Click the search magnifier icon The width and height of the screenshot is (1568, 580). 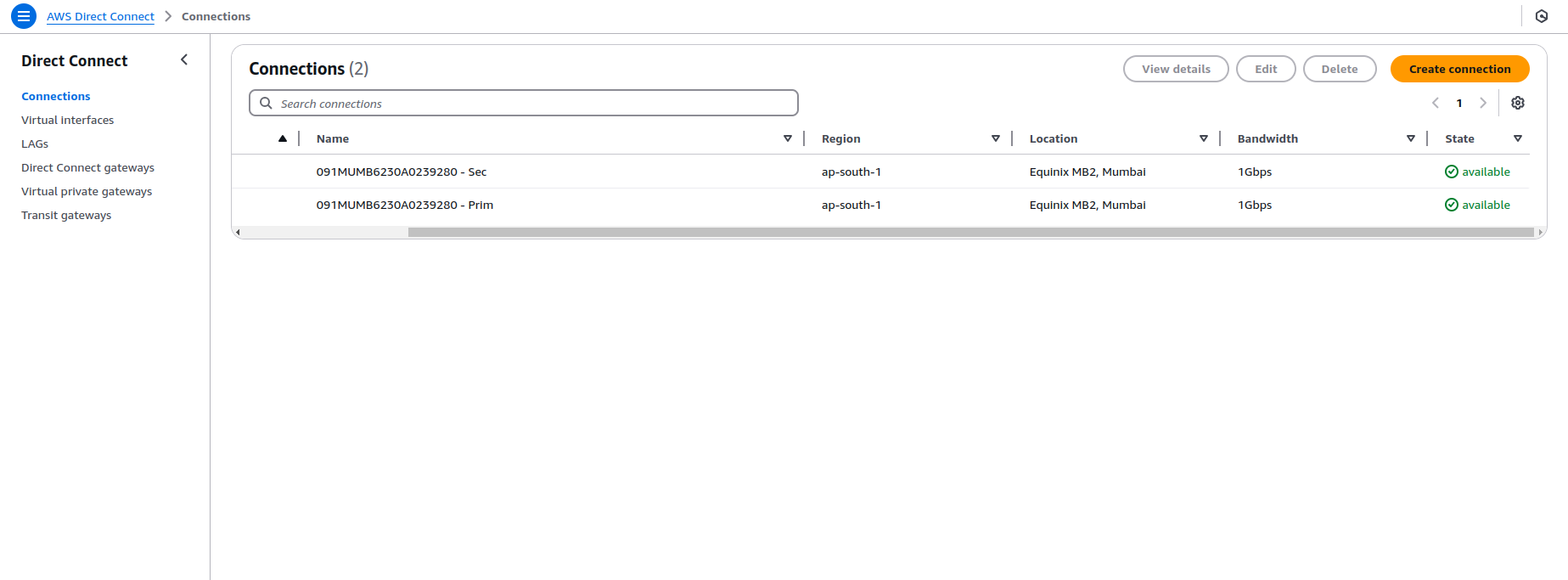[x=266, y=103]
